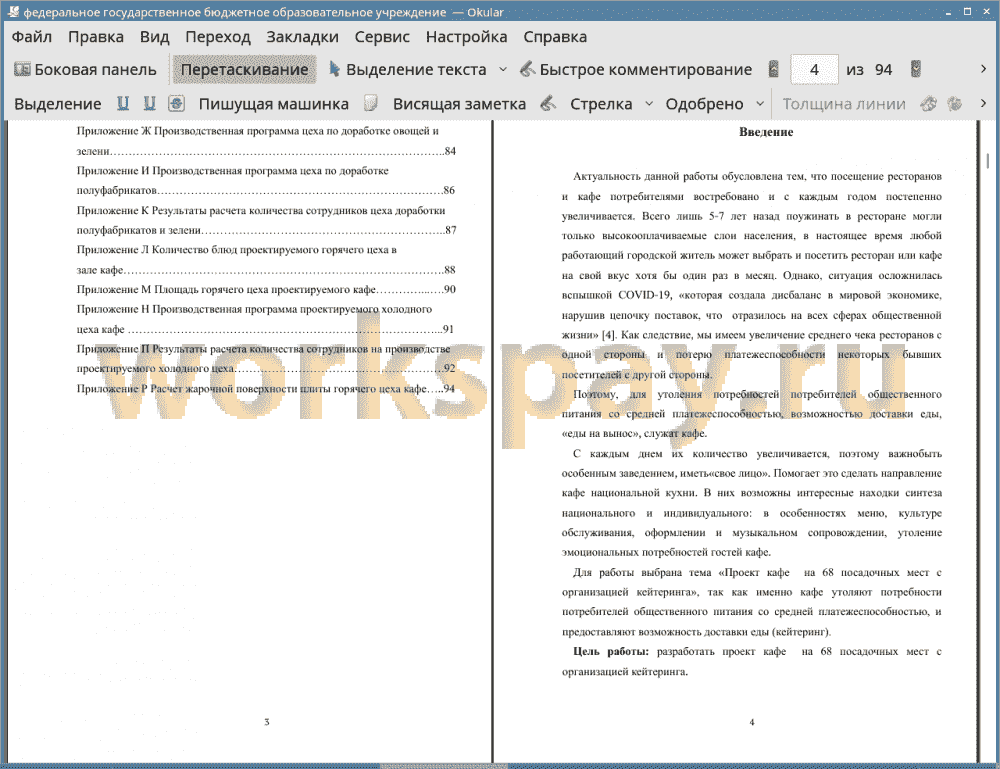The height and width of the screenshot is (769, 1000).
Task: Maximize the Okular window
Action: click(x=967, y=11)
